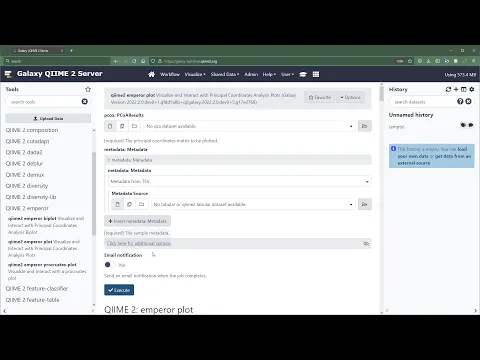Click the history annotation comment icon
Image resolution: width=480 pixels, height=360 pixels.
pos(471,125)
